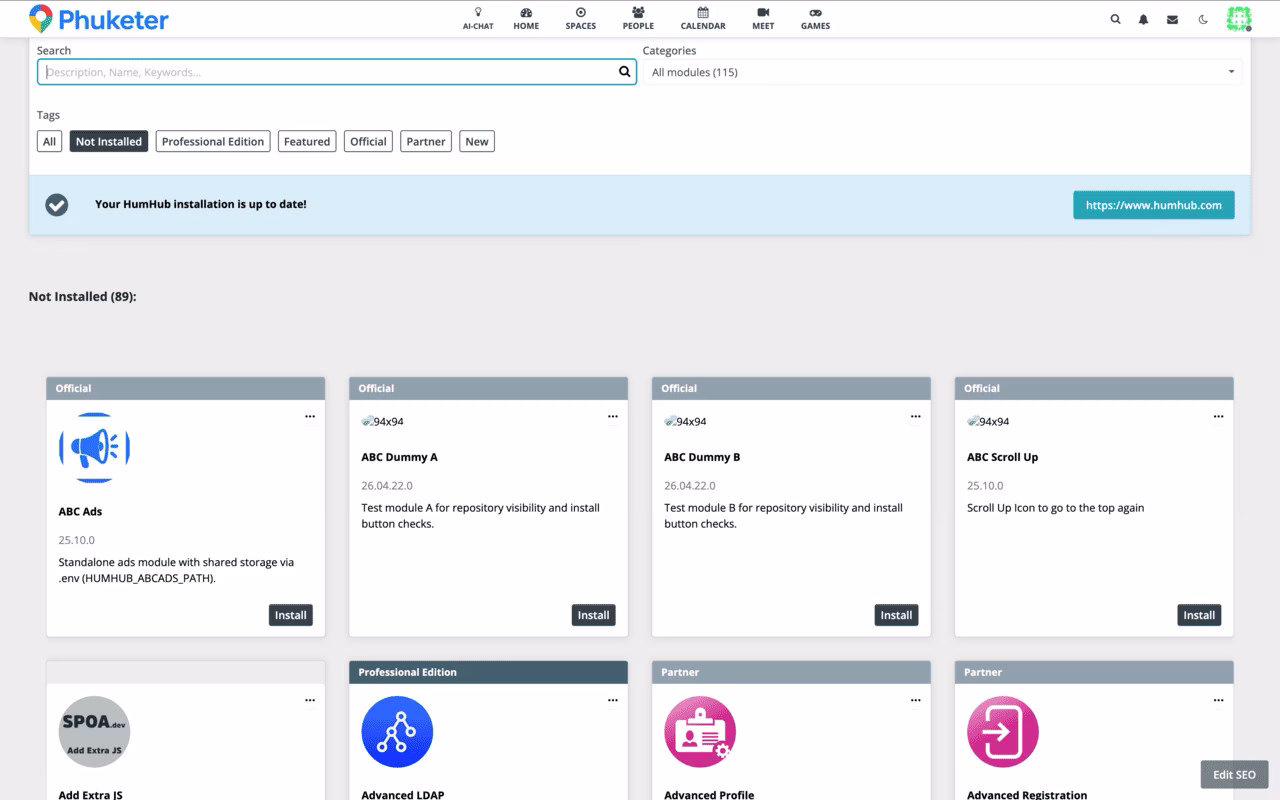Select the 'Featured' tag filter
Screen dimensions: 1280x800
point(307,142)
